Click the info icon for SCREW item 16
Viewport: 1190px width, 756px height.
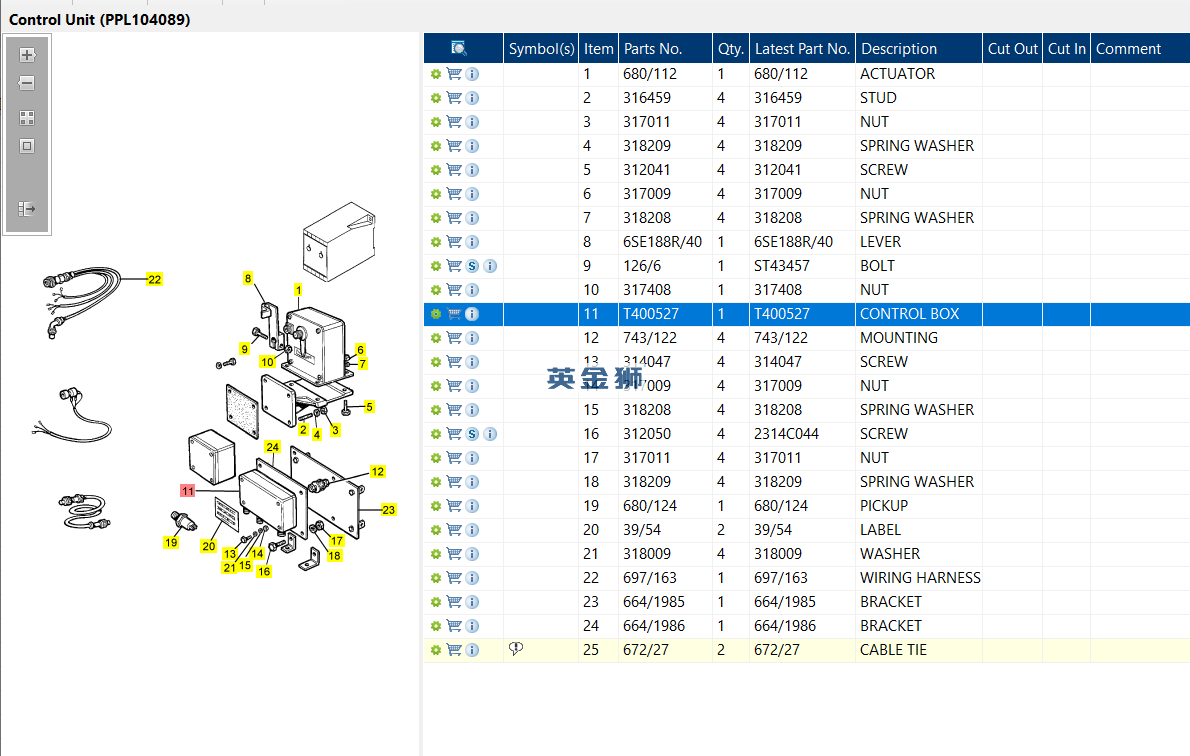490,434
